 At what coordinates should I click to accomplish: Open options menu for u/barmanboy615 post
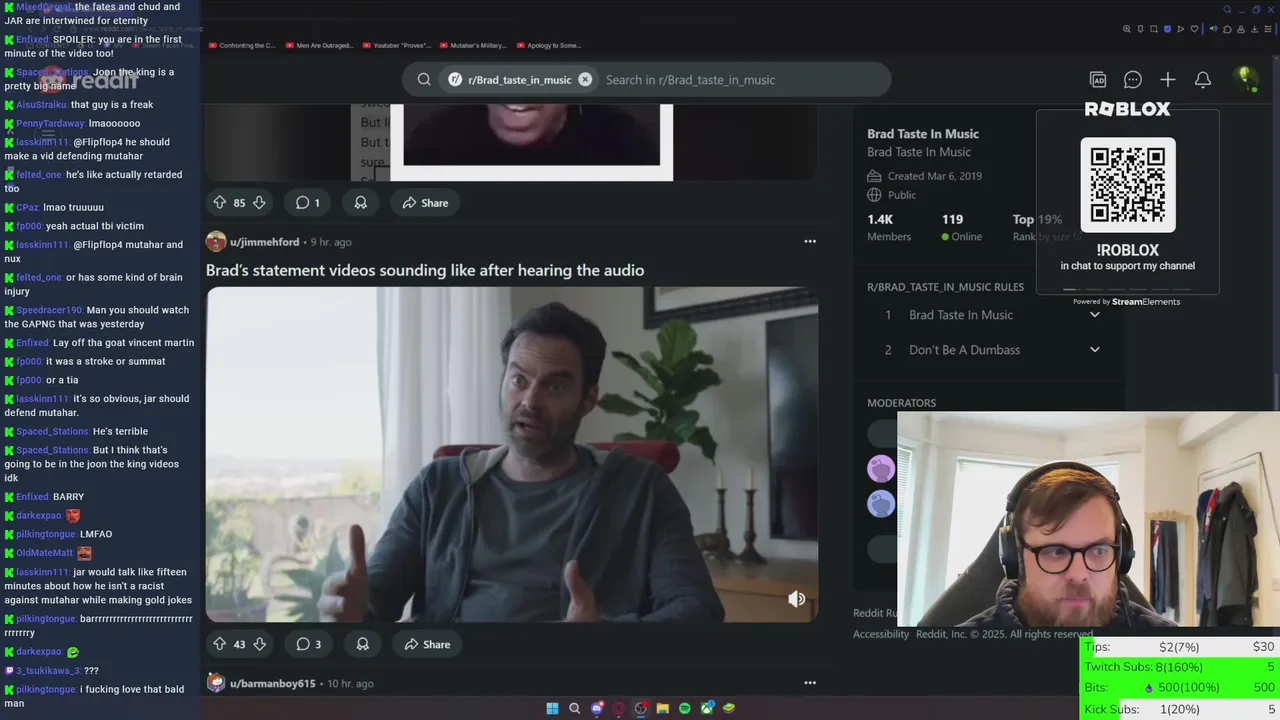click(810, 683)
